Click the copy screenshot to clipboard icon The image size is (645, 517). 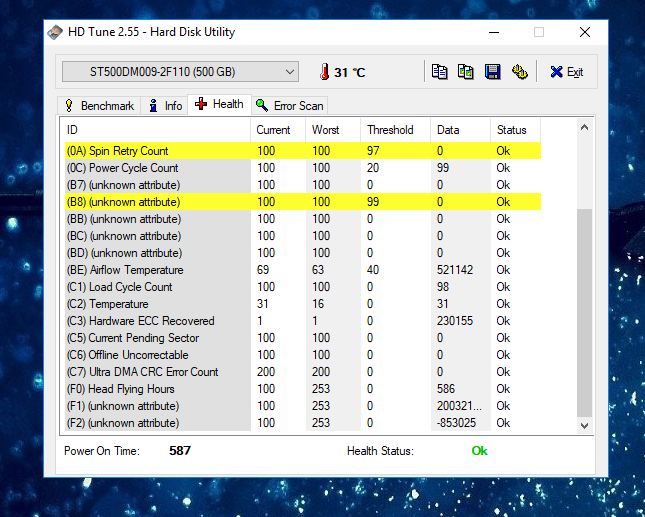coord(466,72)
